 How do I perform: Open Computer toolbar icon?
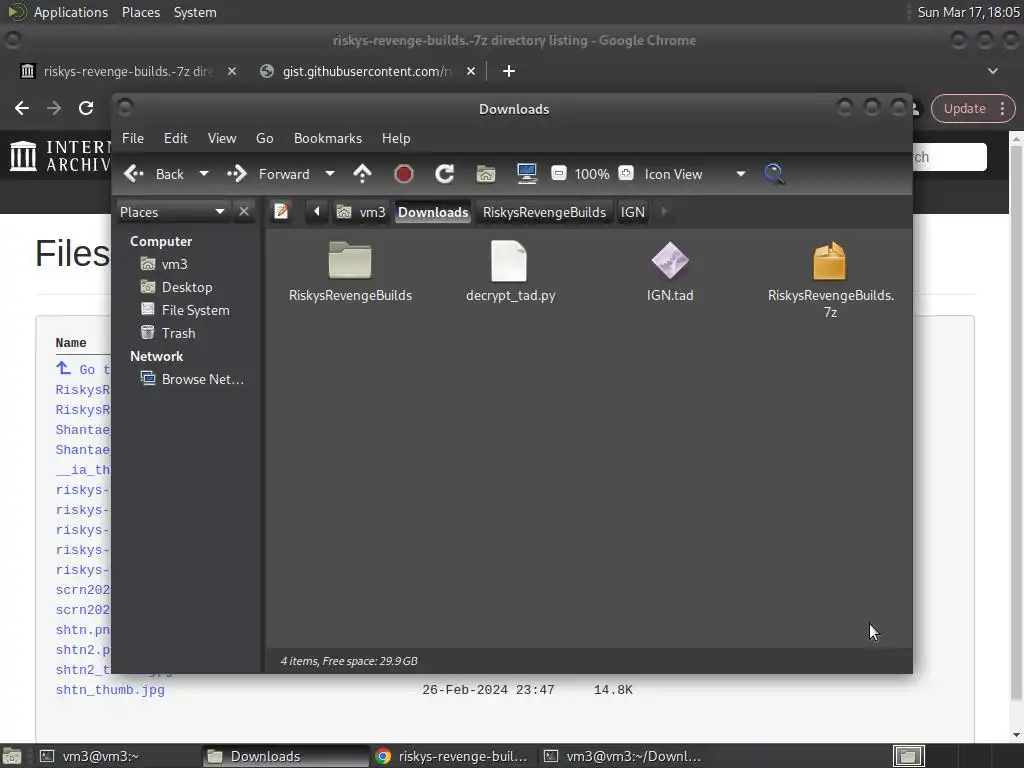click(x=526, y=174)
